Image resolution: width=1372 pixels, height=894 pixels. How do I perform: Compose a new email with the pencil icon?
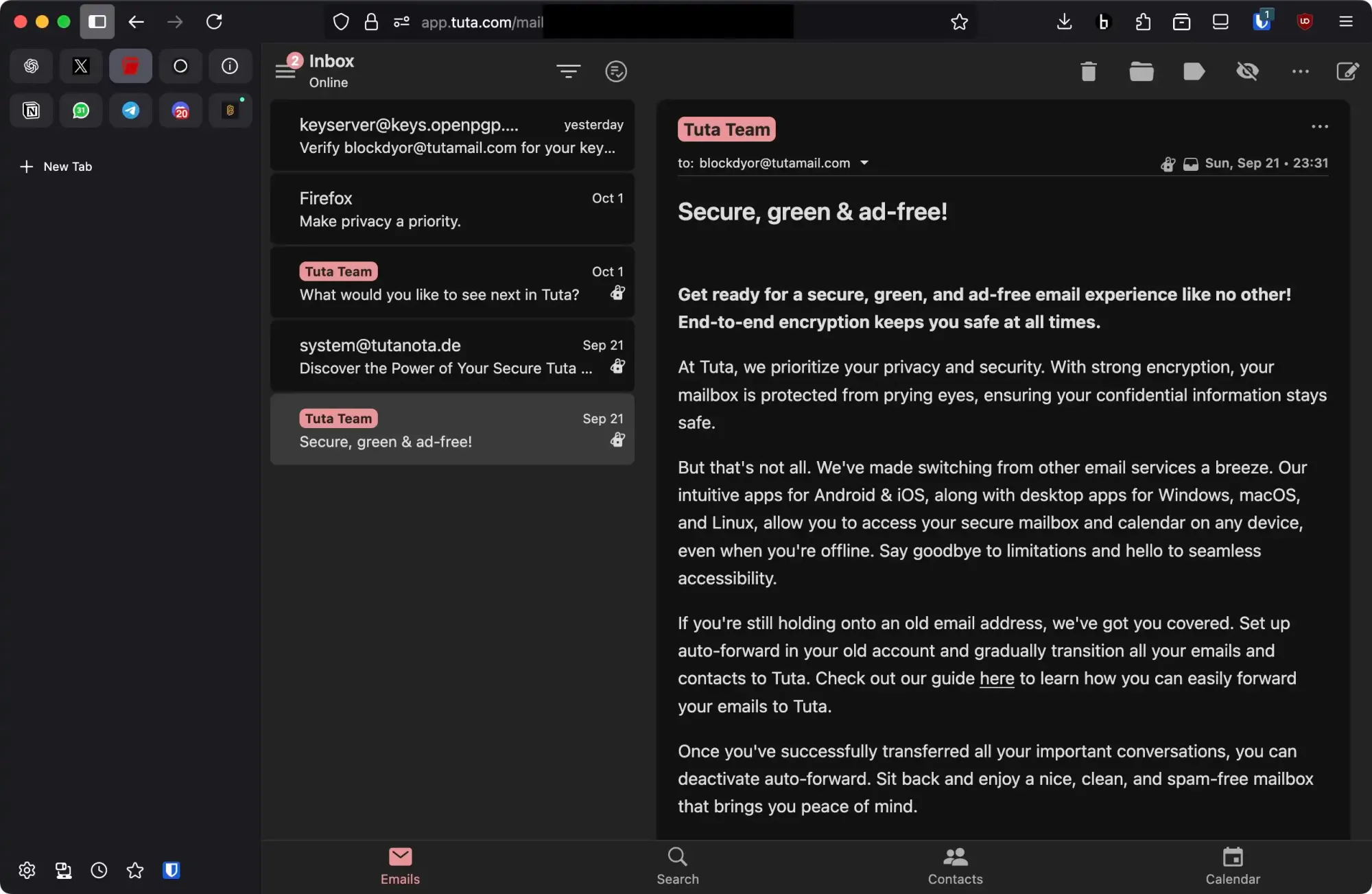[x=1347, y=71]
